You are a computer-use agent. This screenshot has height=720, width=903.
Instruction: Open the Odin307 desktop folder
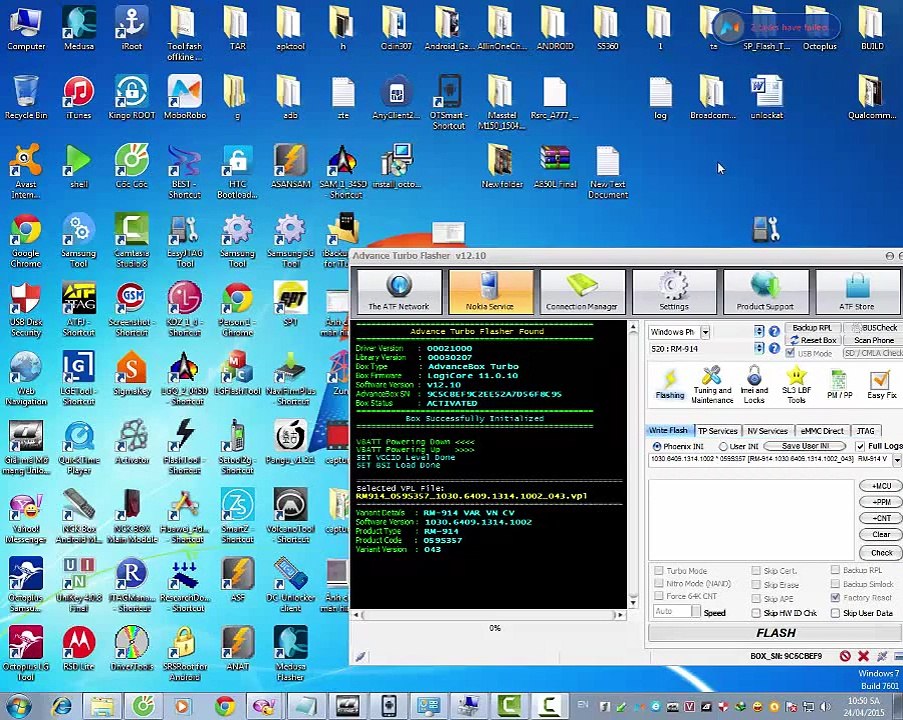(396, 28)
